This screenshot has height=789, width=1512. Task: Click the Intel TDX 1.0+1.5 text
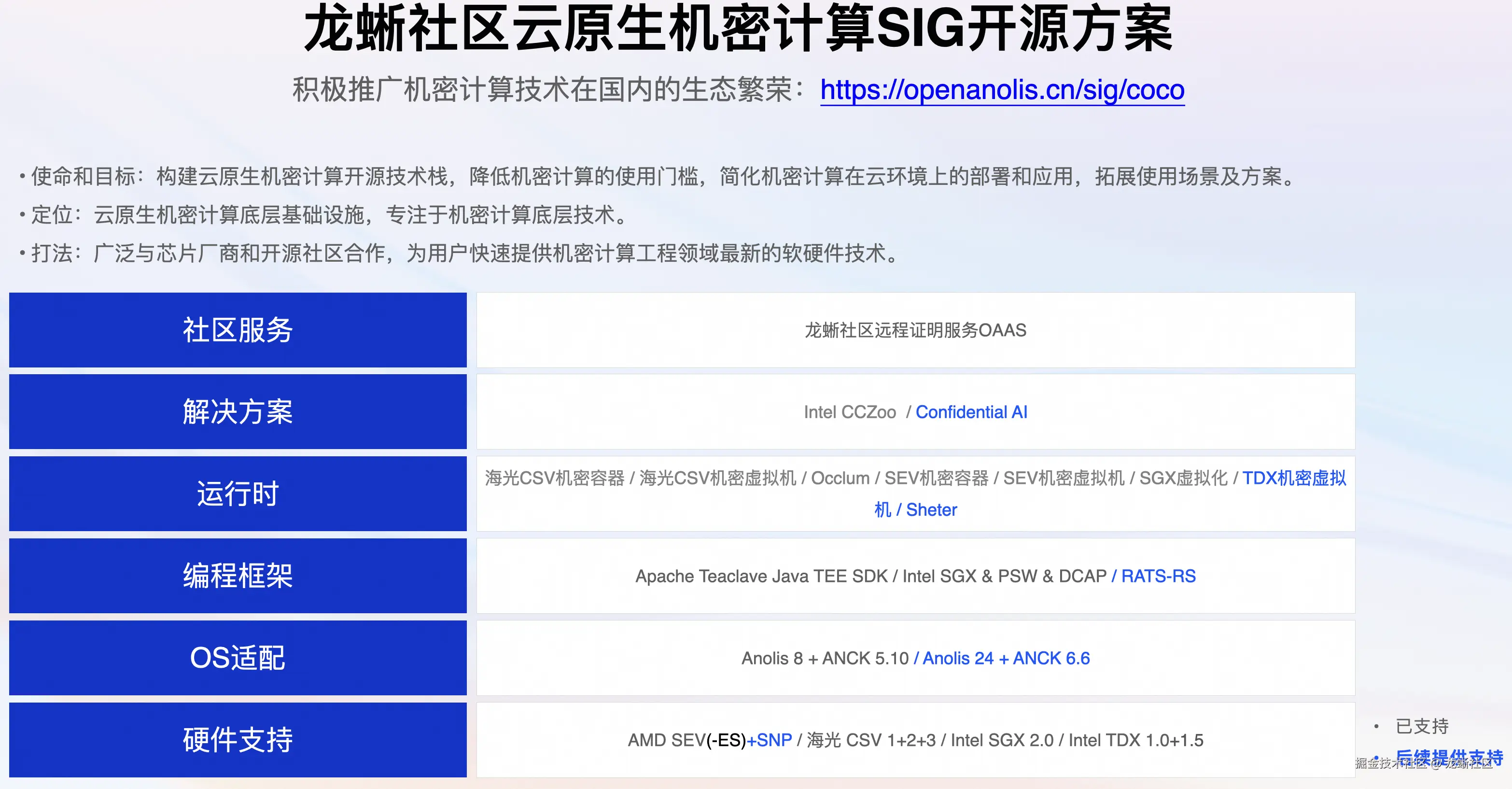pos(1136,740)
